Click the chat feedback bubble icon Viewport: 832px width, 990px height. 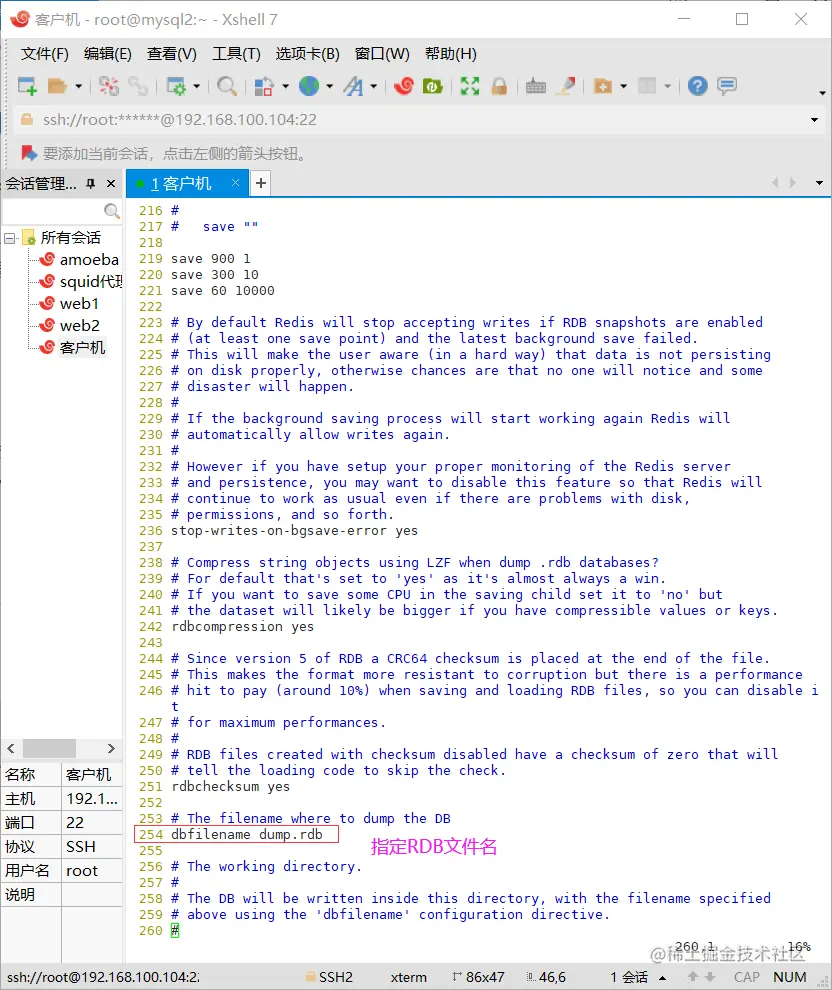click(727, 86)
